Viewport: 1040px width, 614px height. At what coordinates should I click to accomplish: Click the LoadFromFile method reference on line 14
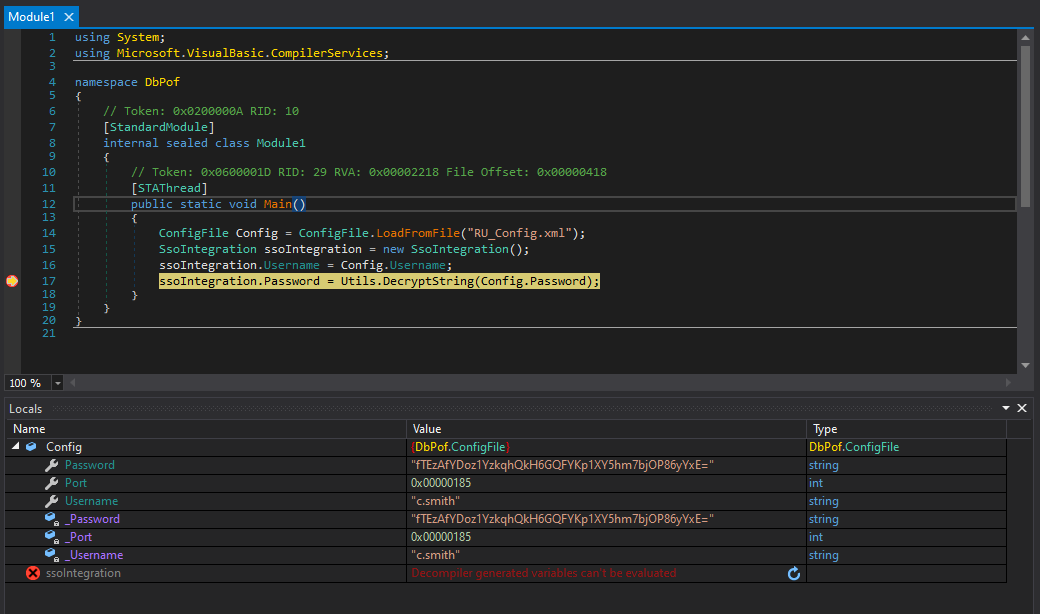point(418,233)
